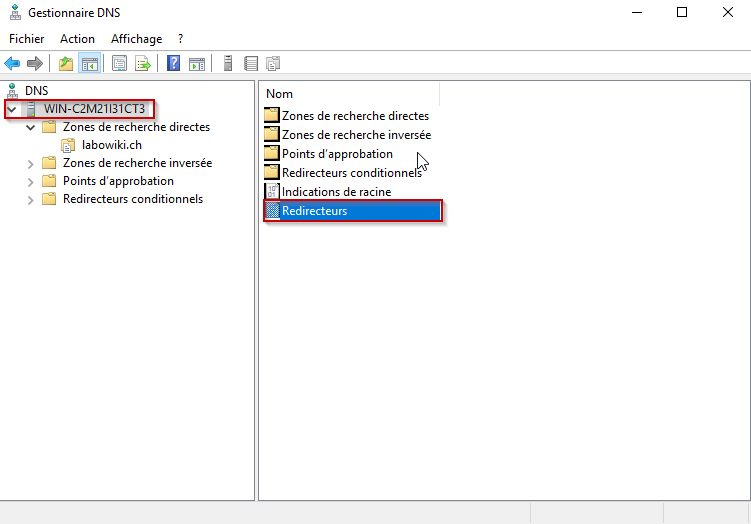Open the ? help menu
Image resolution: width=751 pixels, height=524 pixels.
point(180,39)
